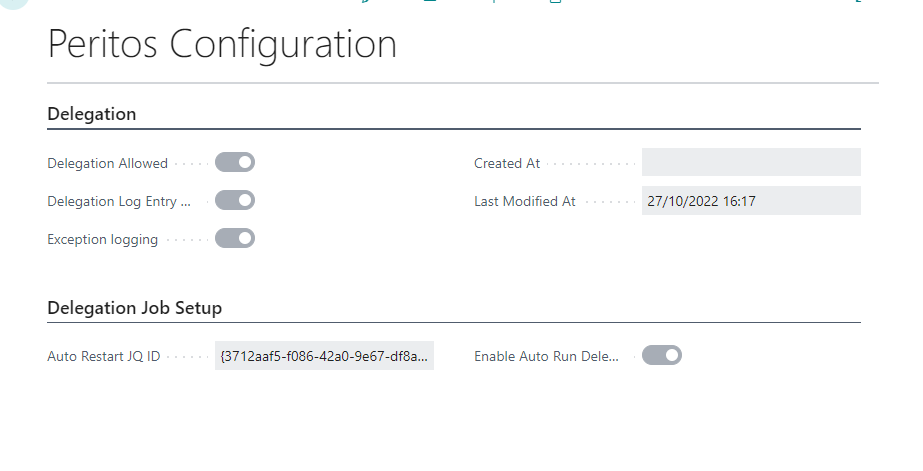The image size is (923, 471).
Task: Click the Delegation Log Entry label text
Action: (x=119, y=201)
